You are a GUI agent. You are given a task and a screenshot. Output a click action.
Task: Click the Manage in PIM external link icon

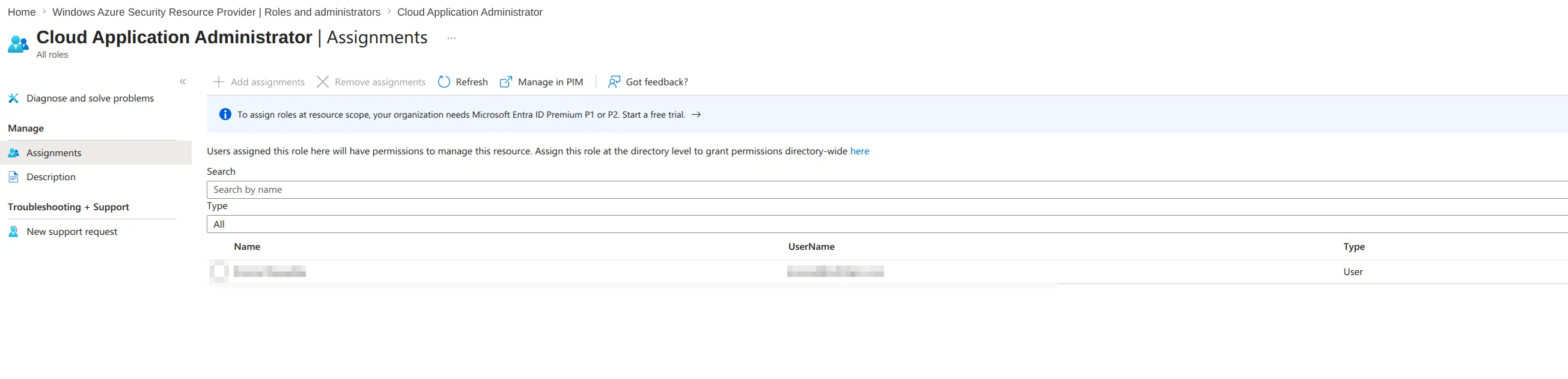(506, 82)
